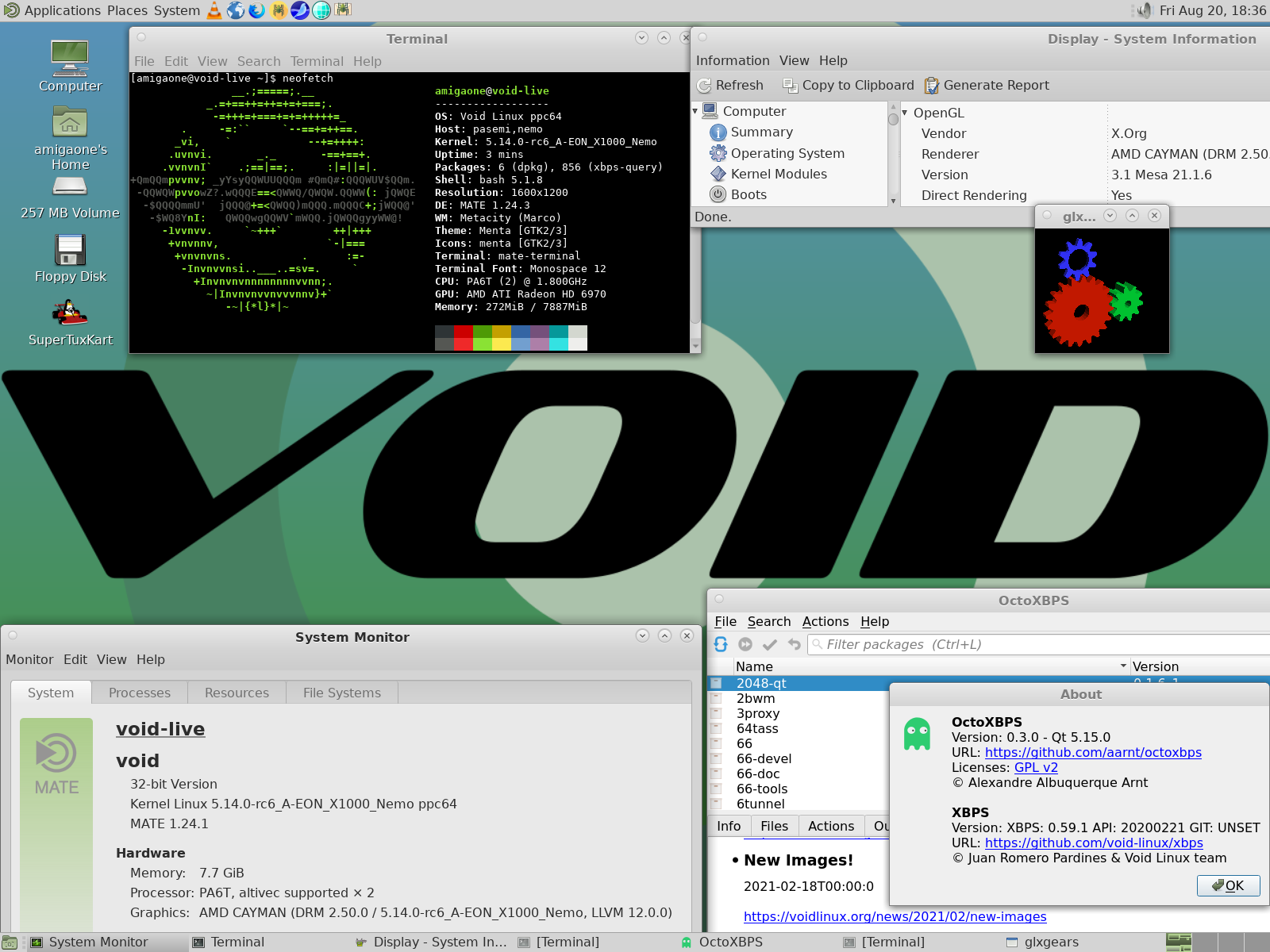Open the Monitor menu in System Monitor
1270x952 pixels.
[29, 659]
